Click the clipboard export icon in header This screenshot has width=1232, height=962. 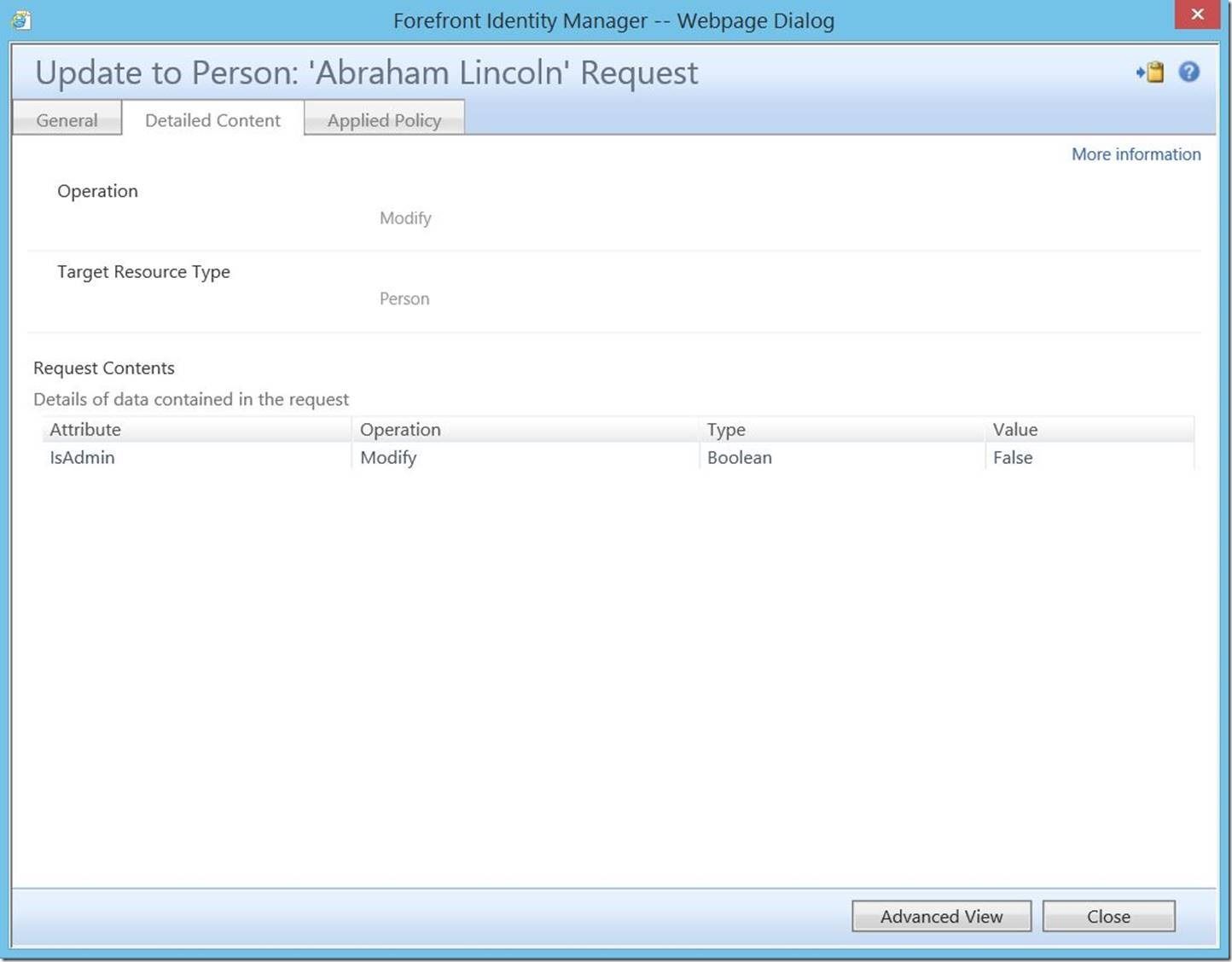pos(1150,72)
